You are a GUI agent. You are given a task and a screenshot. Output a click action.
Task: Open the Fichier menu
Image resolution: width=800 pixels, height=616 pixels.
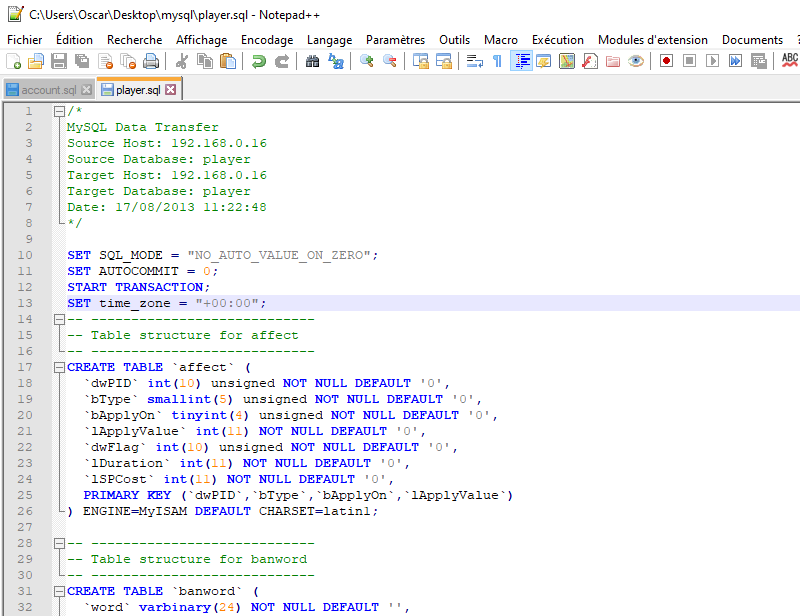tap(24, 40)
